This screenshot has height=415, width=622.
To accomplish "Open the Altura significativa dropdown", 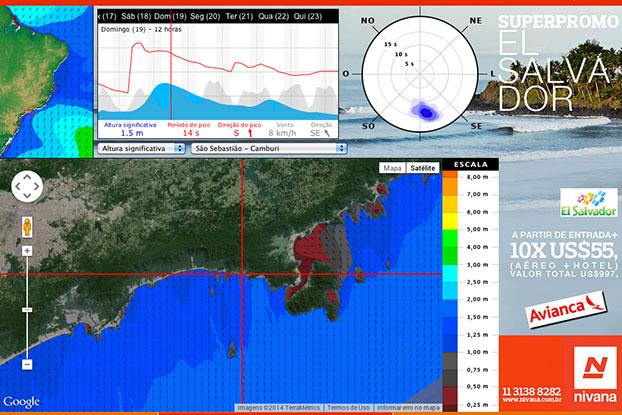I will [141, 148].
